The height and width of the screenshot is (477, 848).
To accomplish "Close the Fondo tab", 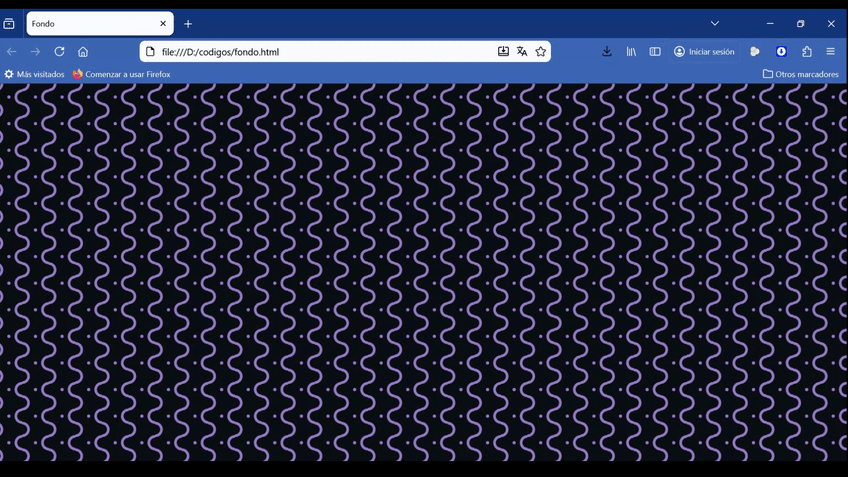I will tap(164, 24).
